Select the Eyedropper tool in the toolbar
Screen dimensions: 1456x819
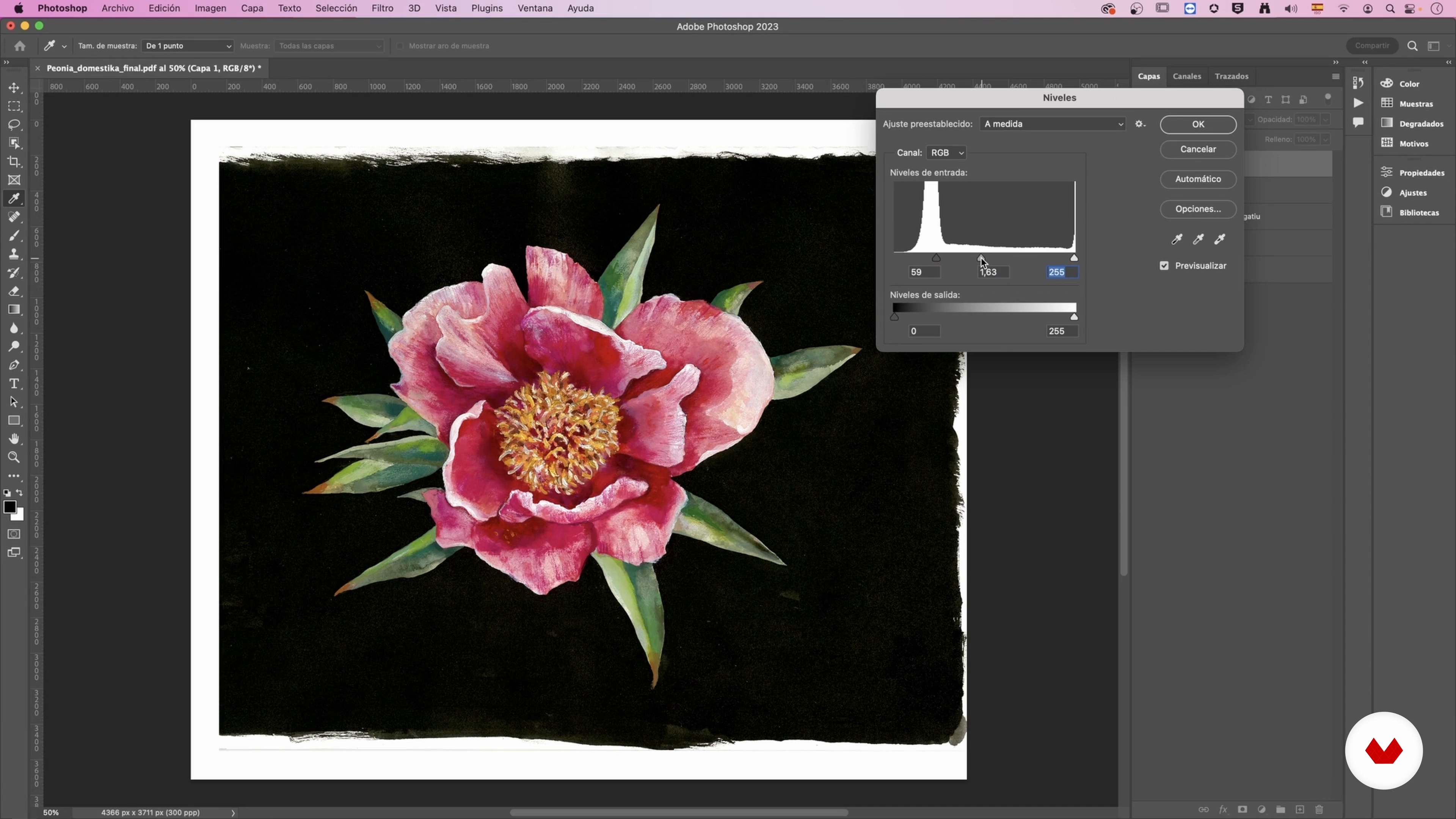click(x=14, y=198)
